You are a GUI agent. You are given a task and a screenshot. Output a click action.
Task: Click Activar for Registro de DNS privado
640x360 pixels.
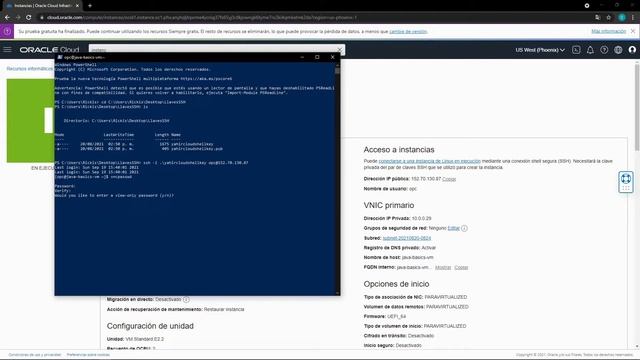click(428, 248)
